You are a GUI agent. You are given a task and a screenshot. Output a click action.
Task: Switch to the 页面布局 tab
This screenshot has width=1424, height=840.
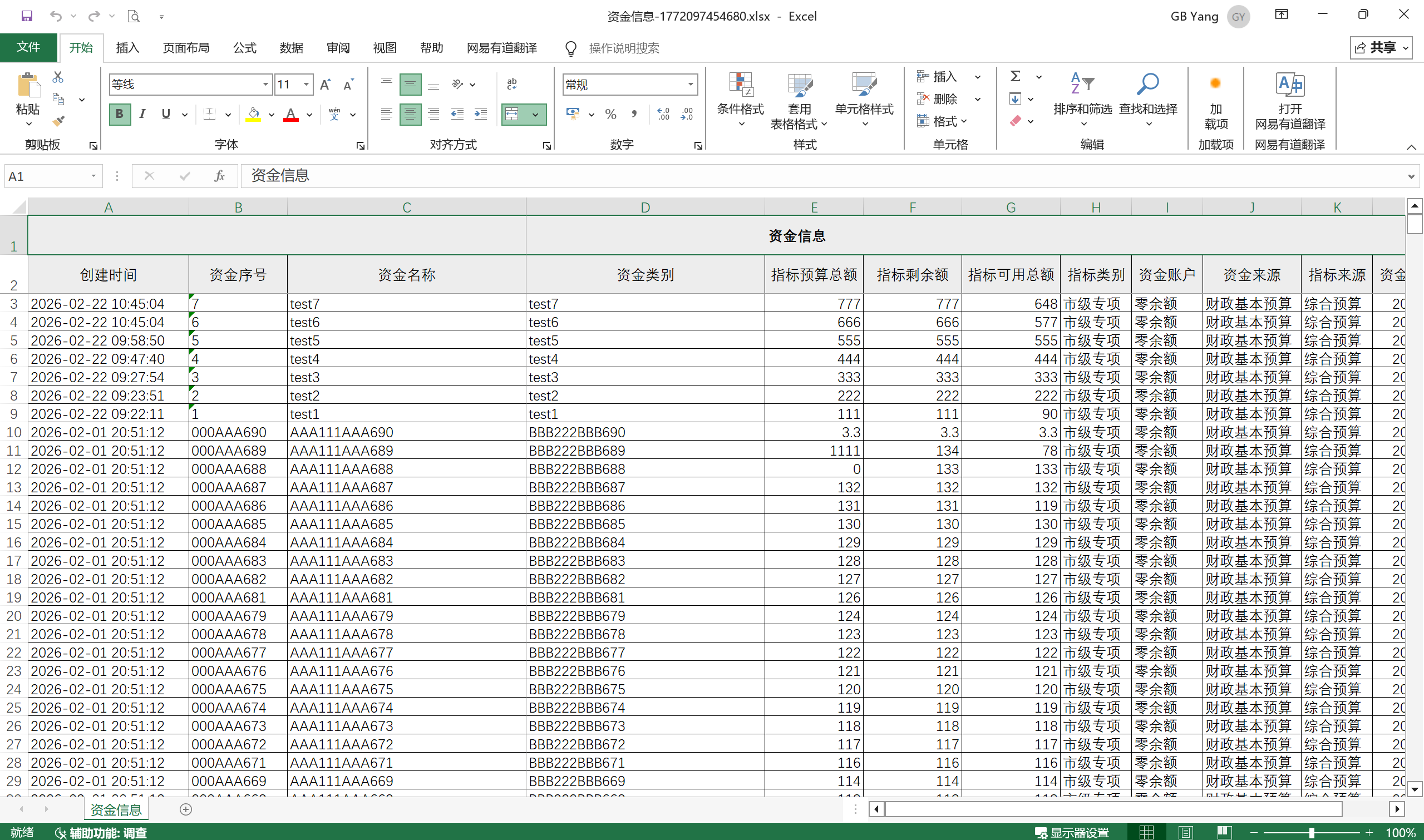coord(186,47)
